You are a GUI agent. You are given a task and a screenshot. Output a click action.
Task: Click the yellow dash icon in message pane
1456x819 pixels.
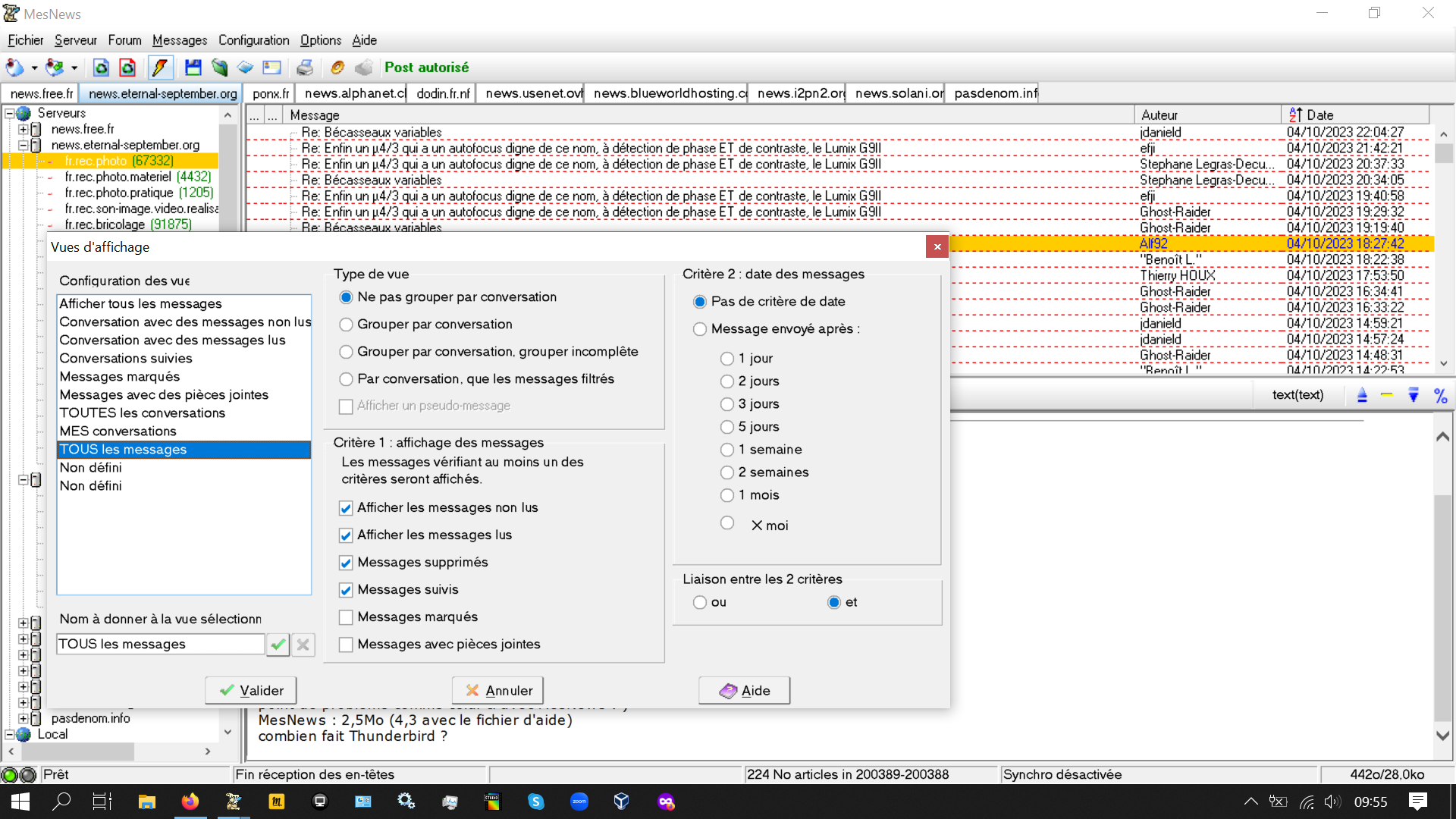1387,395
